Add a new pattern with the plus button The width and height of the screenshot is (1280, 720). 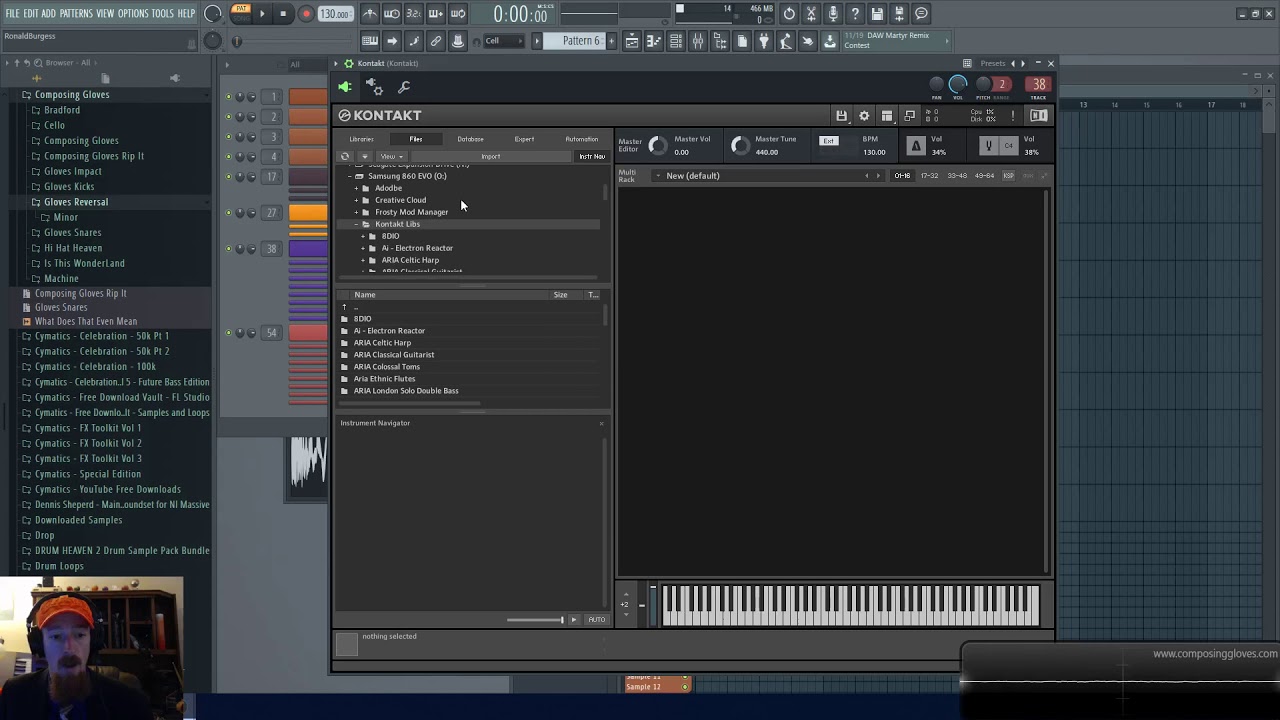[612, 41]
